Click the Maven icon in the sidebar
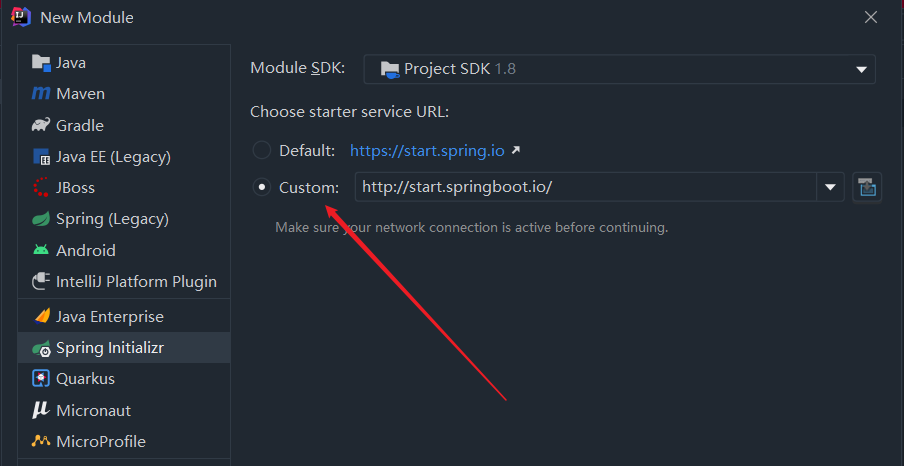Screen dimensions: 904x466 tap(41, 94)
